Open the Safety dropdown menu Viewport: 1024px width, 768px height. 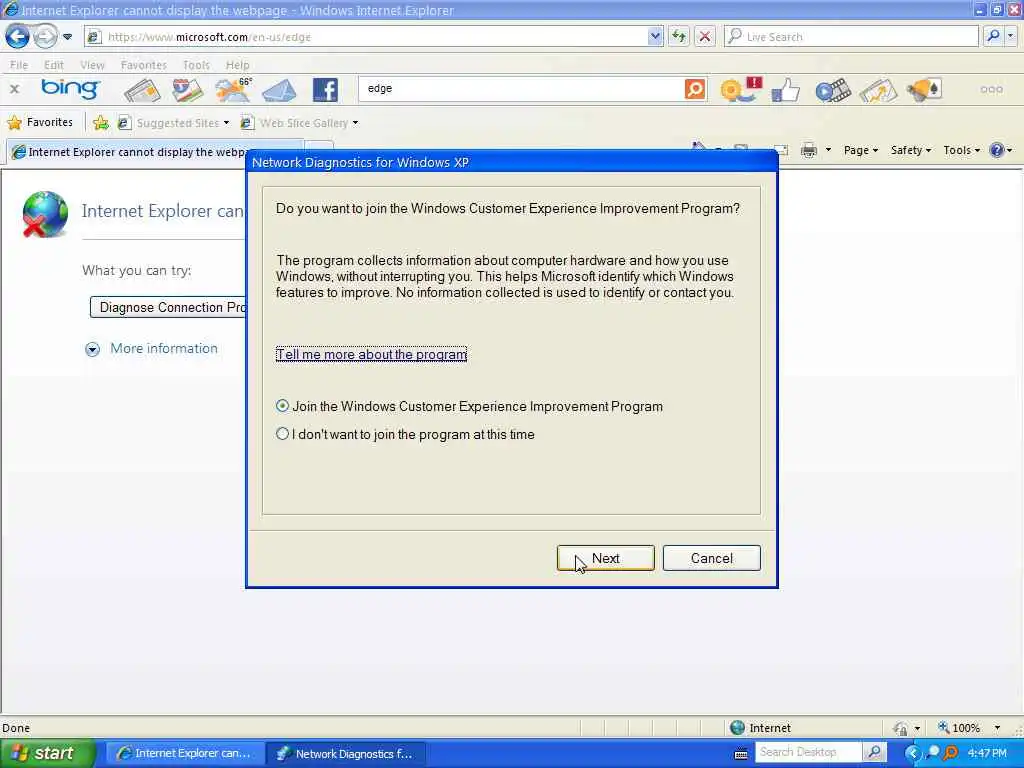point(910,150)
